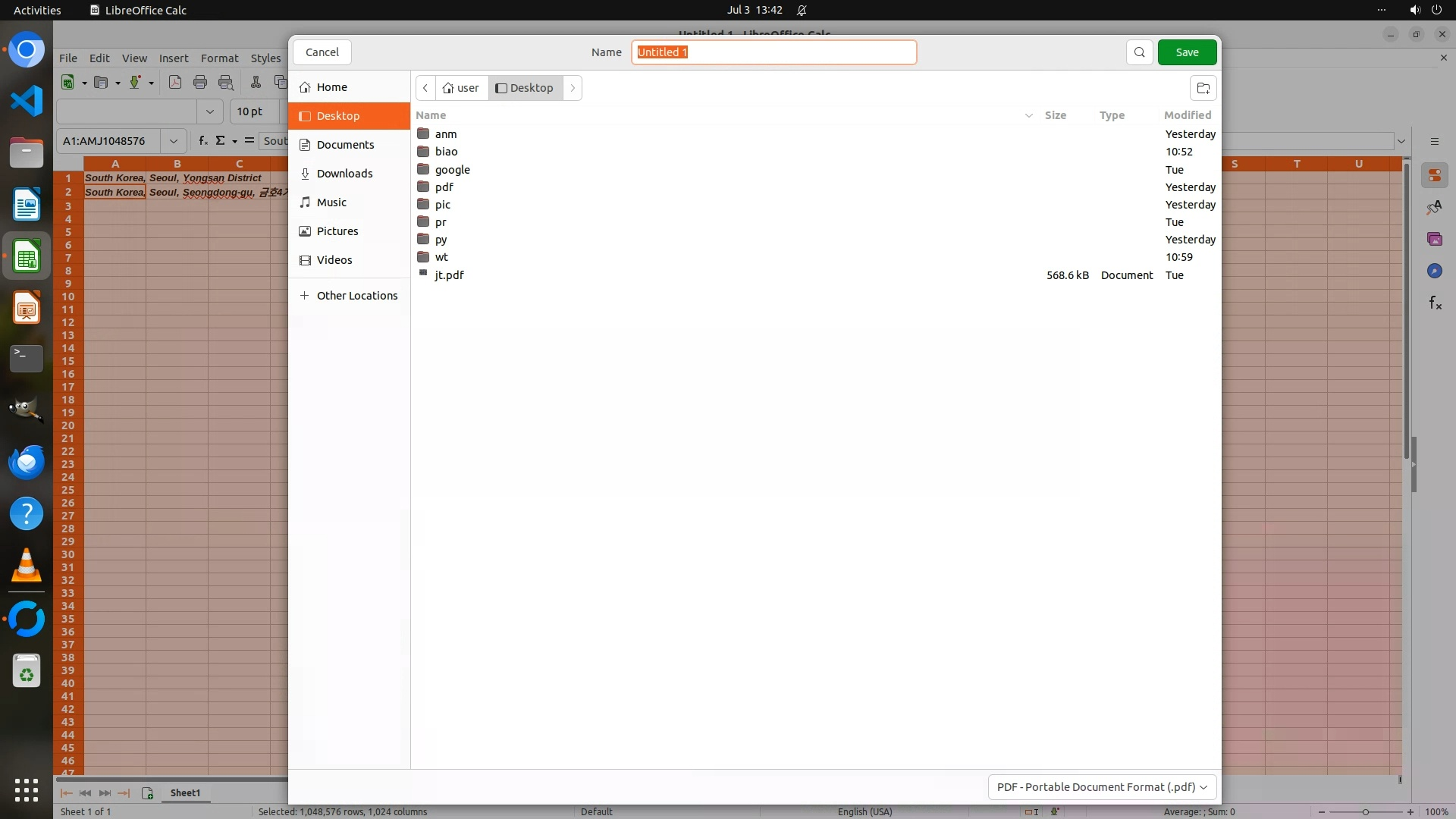Open the Format menu
This screenshot has height=819, width=1456.
(219, 58)
